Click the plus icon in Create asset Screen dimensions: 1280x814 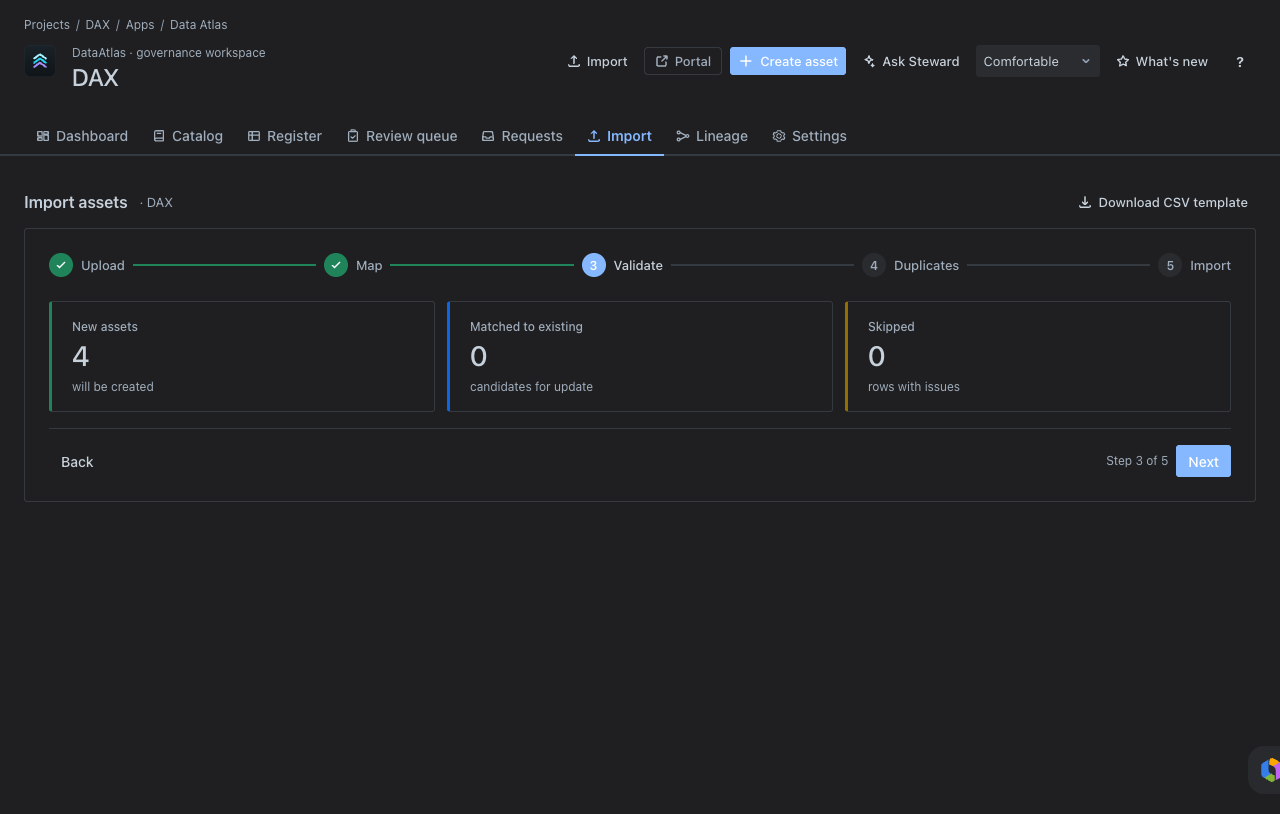(x=746, y=61)
